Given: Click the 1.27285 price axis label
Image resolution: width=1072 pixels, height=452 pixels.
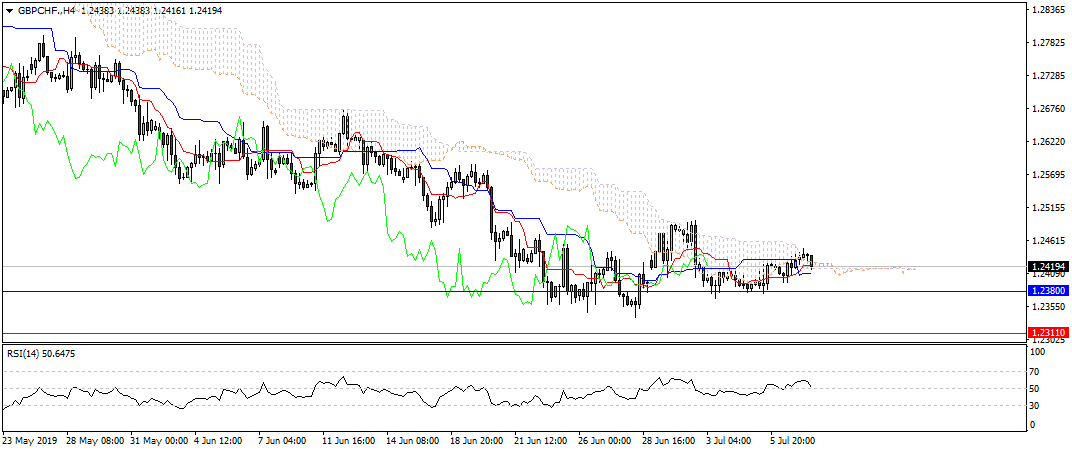Looking at the screenshot, I should 1046,76.
